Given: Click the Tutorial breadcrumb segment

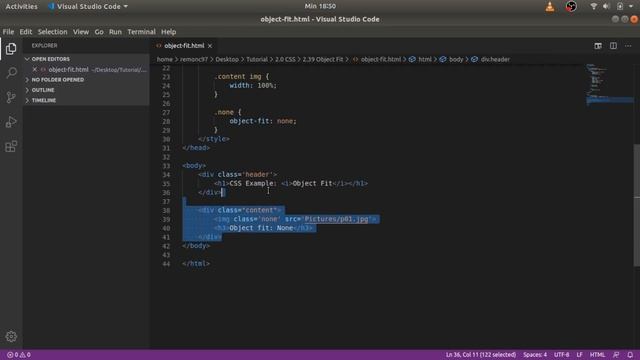Looking at the screenshot, I should (x=257, y=59).
